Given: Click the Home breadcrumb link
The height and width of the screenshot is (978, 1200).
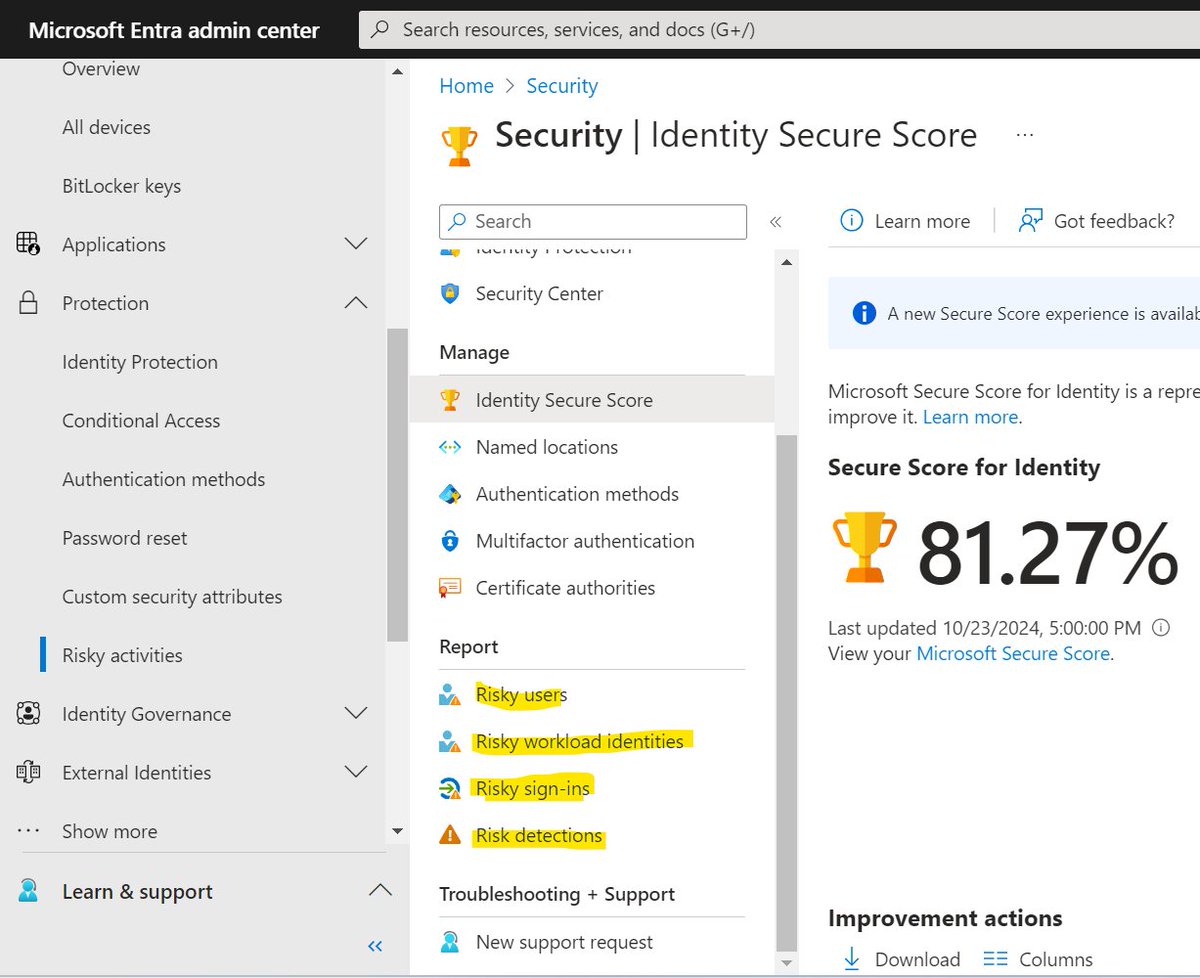Looking at the screenshot, I should point(466,86).
